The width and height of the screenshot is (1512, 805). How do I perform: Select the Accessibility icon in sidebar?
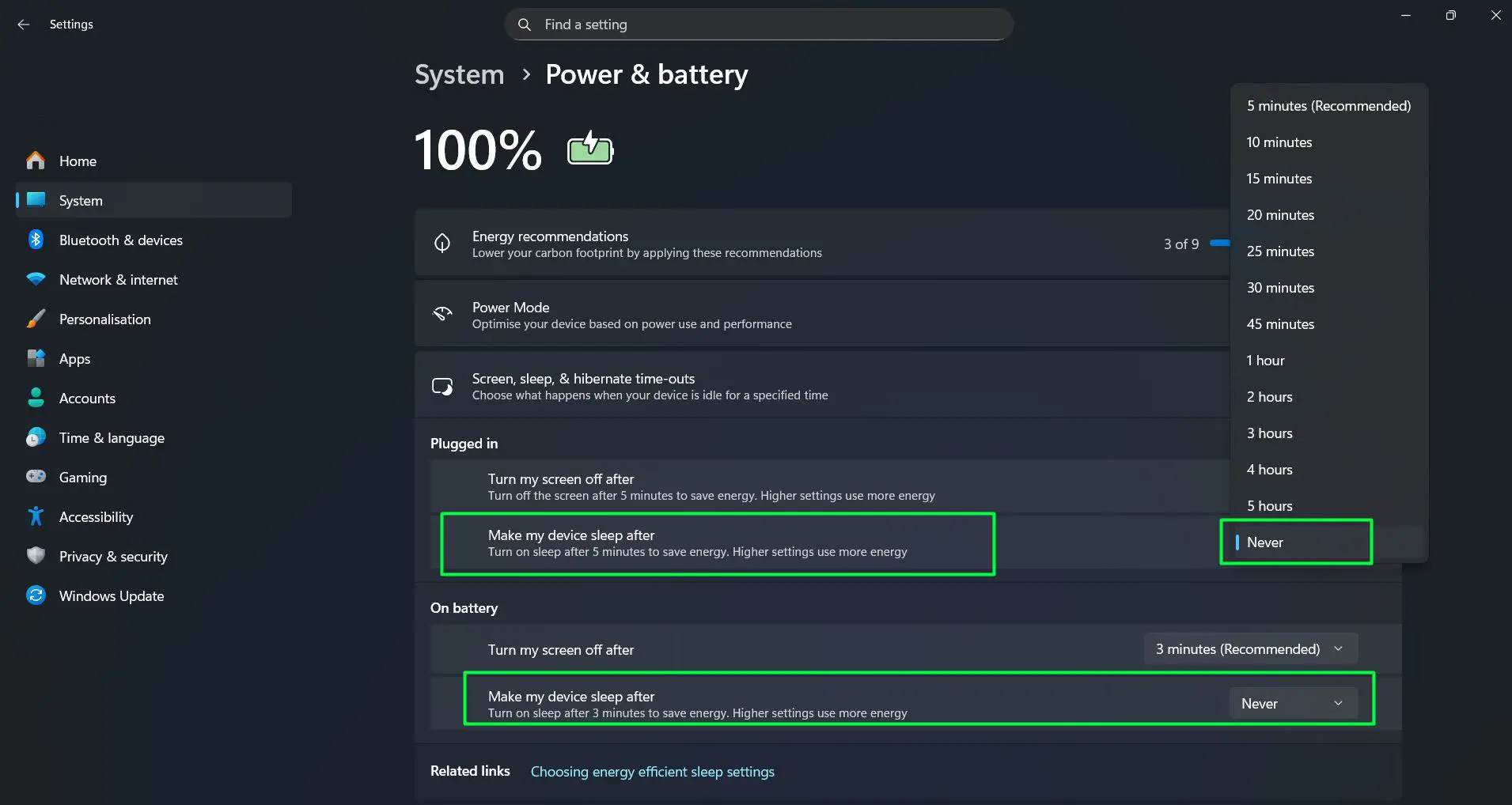pyautogui.click(x=36, y=516)
